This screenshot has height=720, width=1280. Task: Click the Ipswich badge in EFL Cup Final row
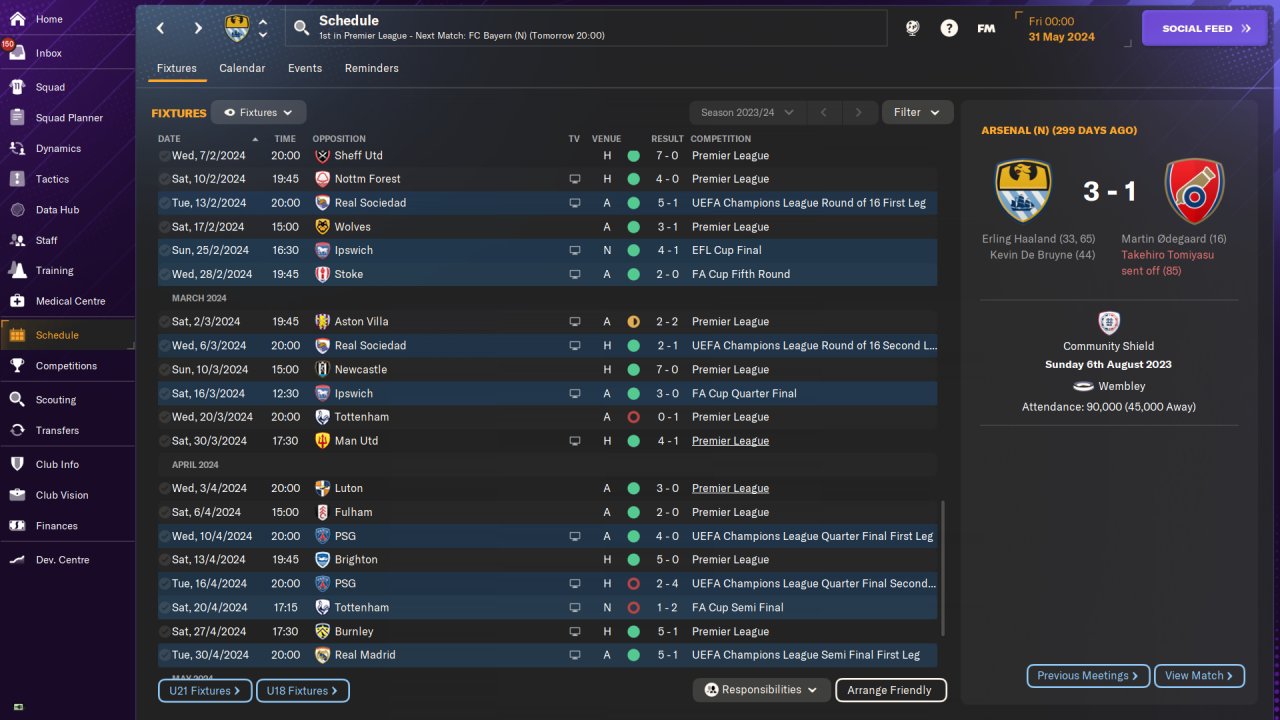click(322, 250)
